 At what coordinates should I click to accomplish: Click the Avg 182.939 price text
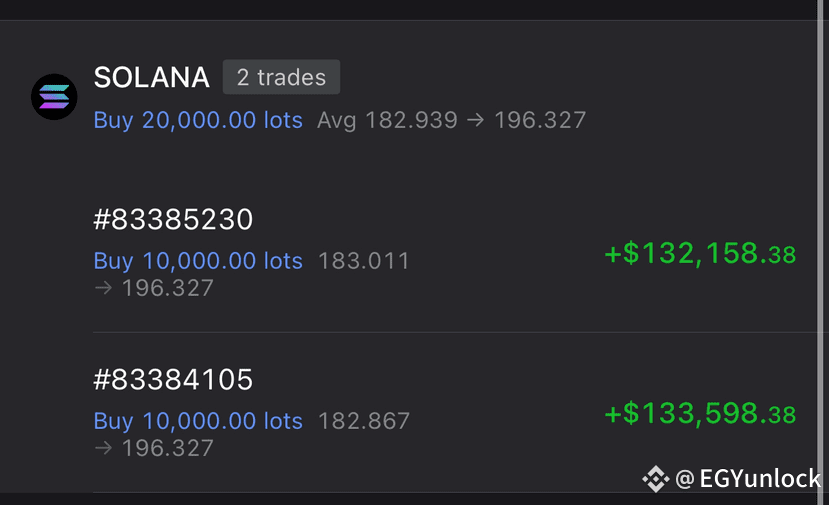tap(387, 120)
